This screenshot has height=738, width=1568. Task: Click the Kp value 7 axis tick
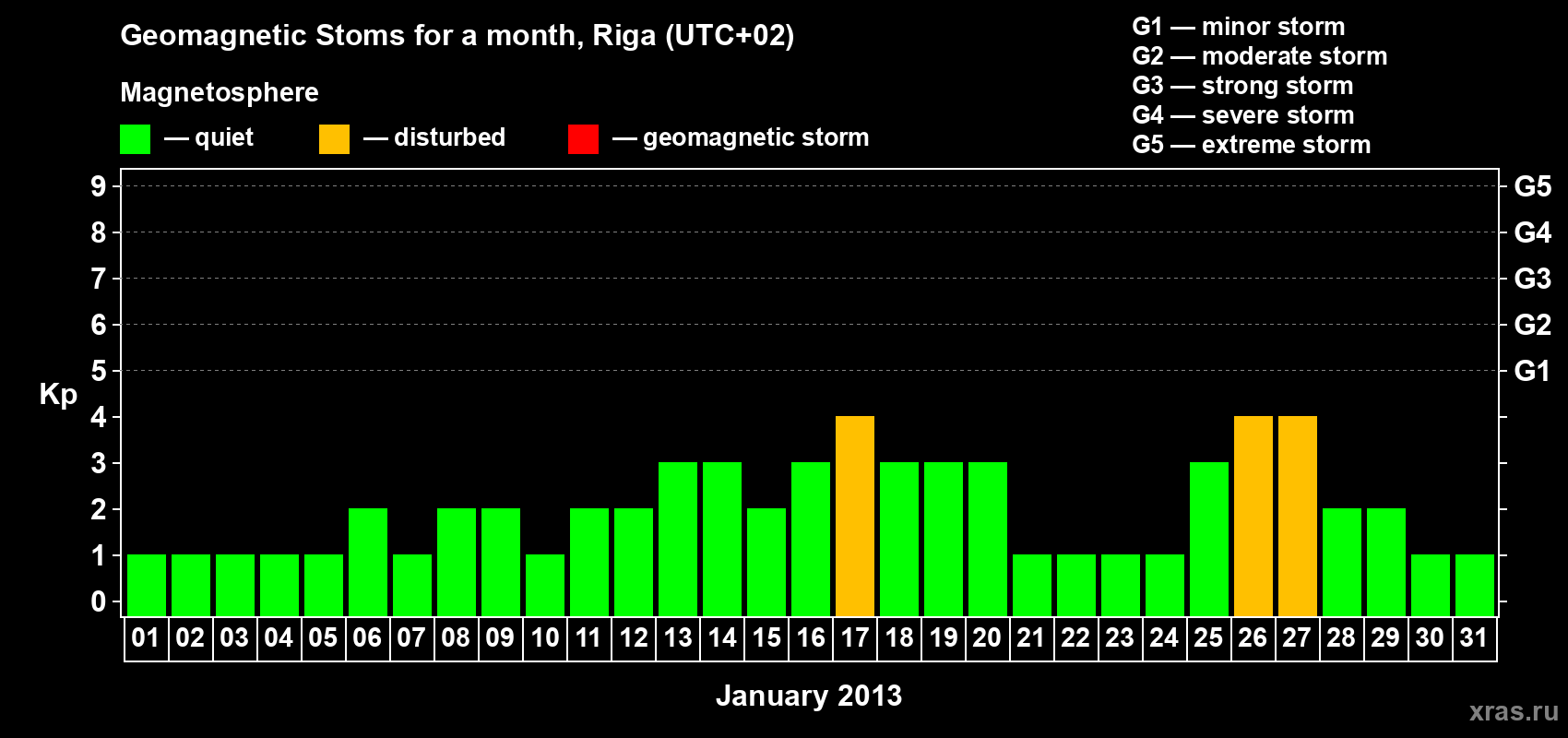[98, 279]
